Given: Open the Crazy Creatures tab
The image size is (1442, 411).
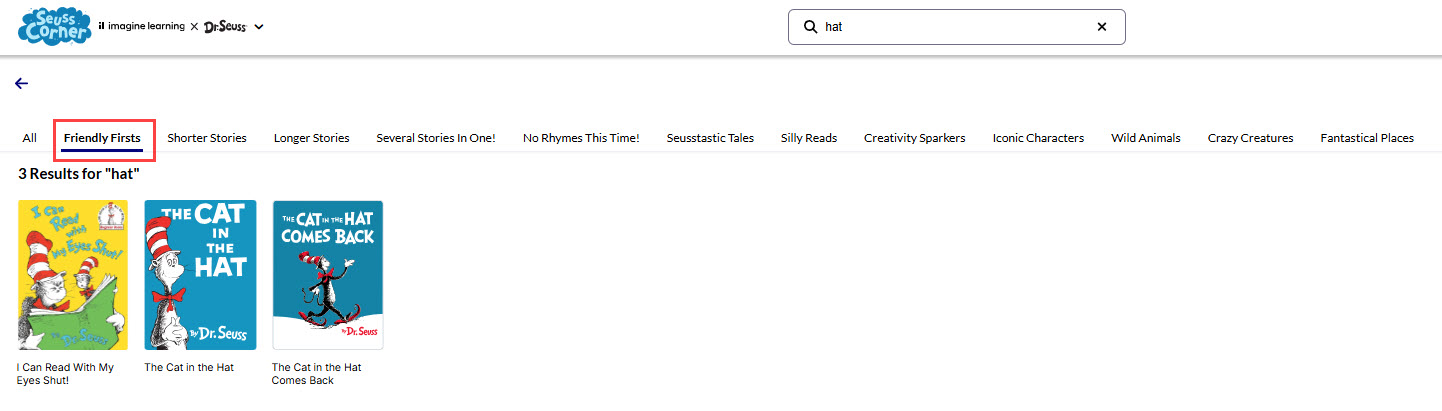Looking at the screenshot, I should click(x=1250, y=138).
